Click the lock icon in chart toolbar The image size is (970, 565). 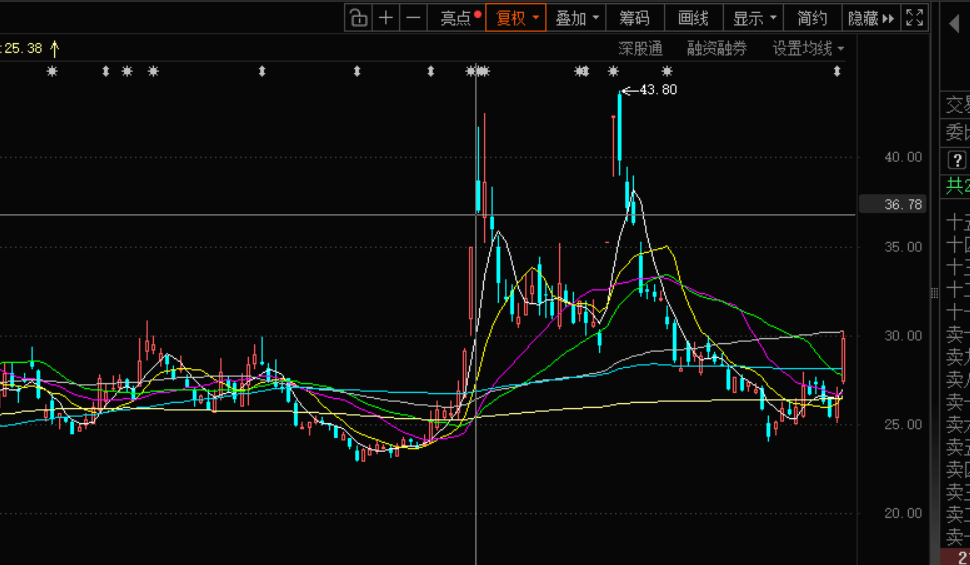point(359,18)
